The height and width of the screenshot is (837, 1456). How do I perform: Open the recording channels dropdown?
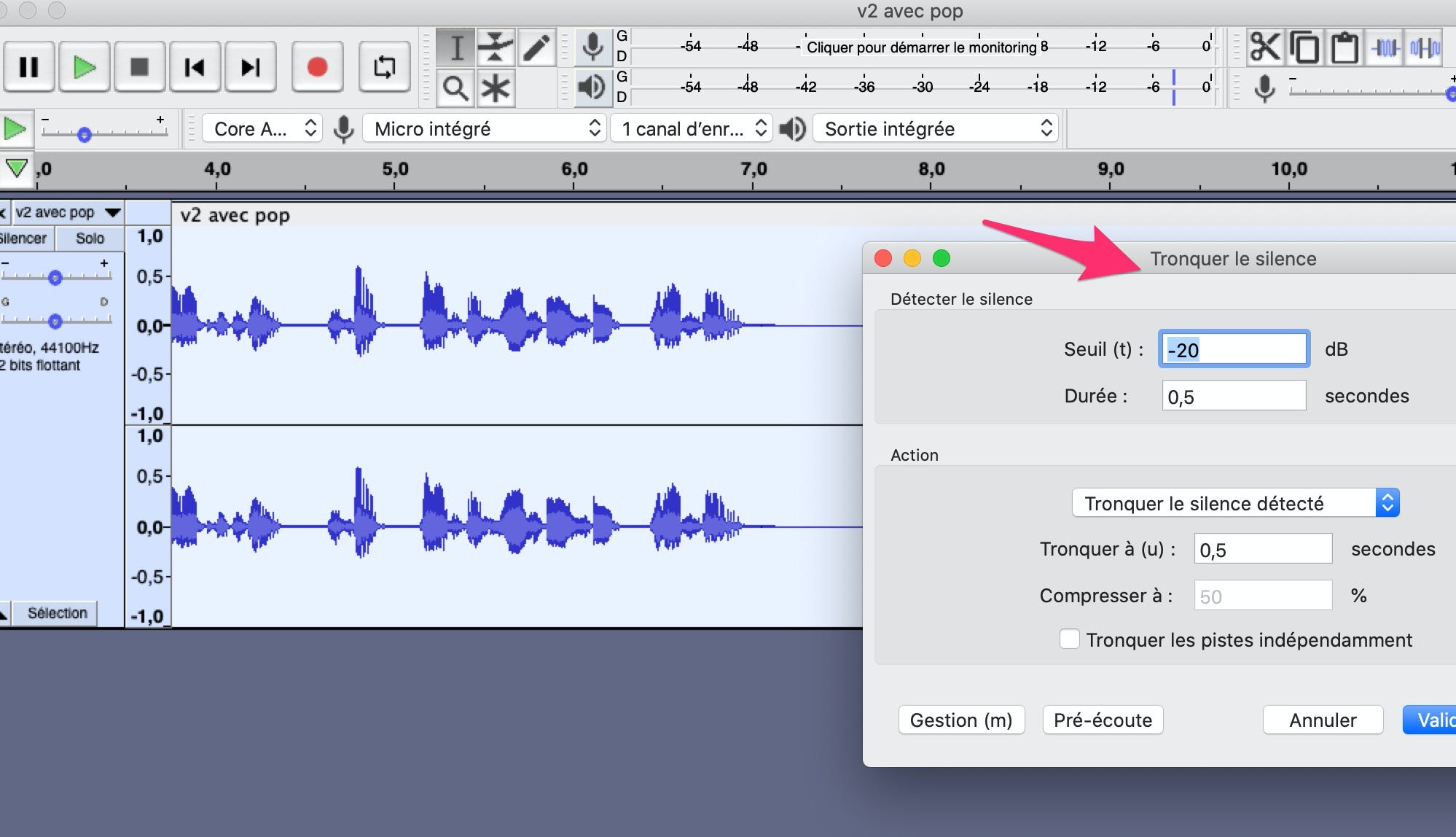690,129
